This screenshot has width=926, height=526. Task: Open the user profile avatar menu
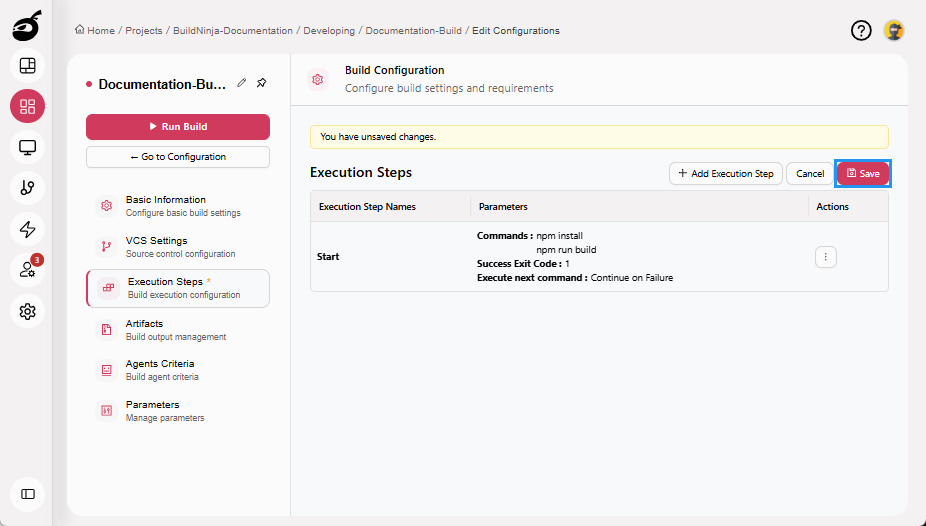point(894,31)
